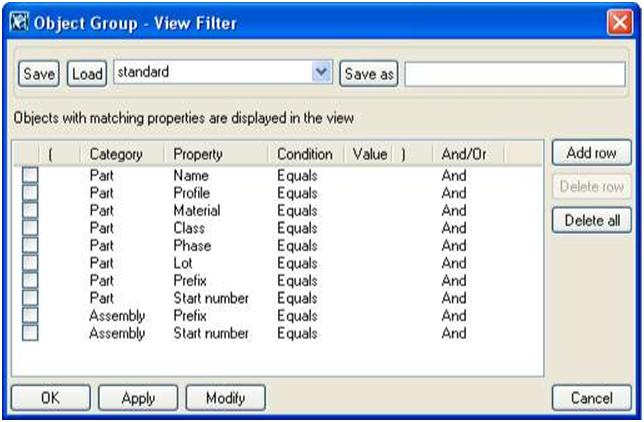Close the Object Group View Filter dialog
The width and height of the screenshot is (644, 422).
619,22
